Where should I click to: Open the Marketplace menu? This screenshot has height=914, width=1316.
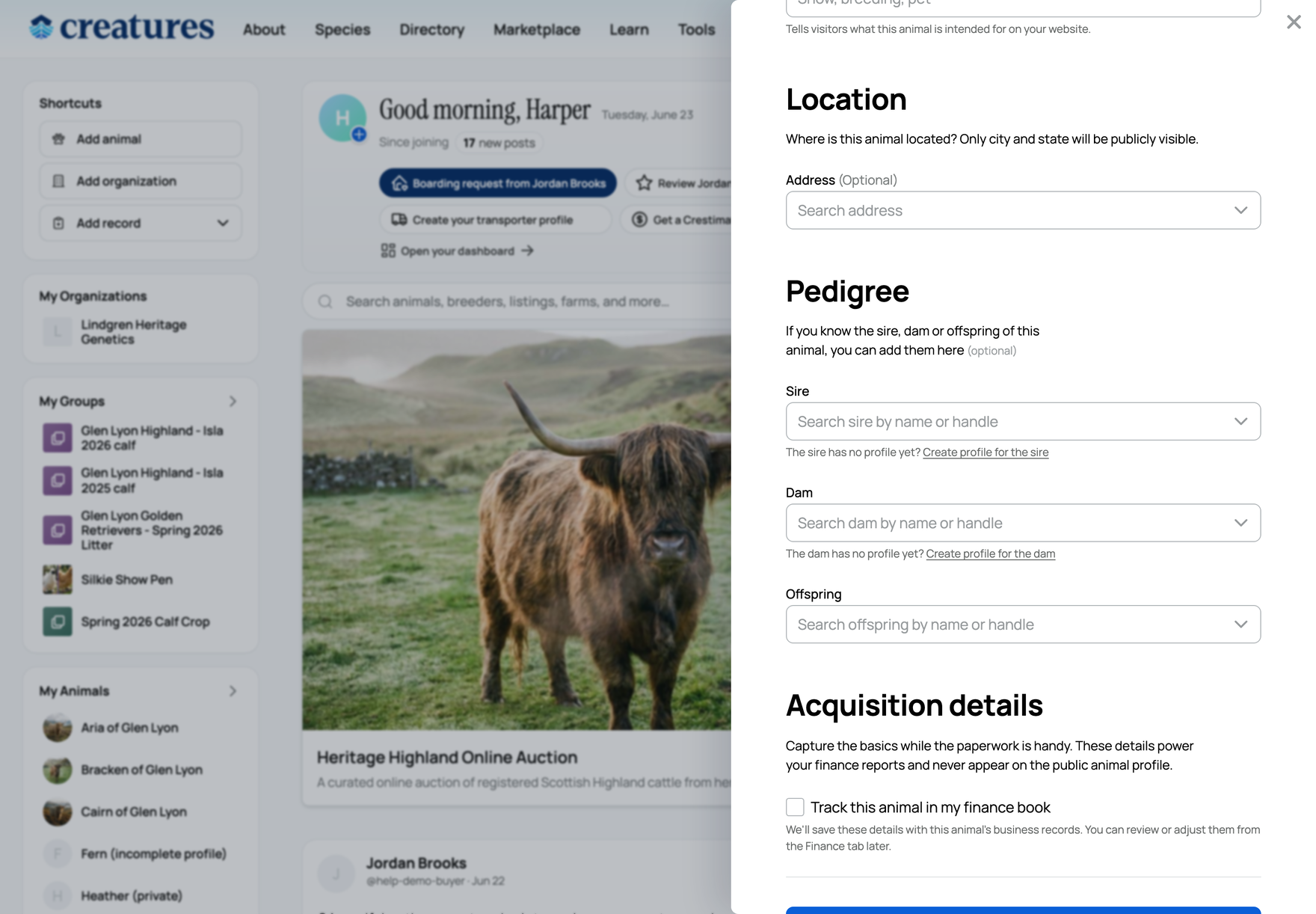click(537, 30)
